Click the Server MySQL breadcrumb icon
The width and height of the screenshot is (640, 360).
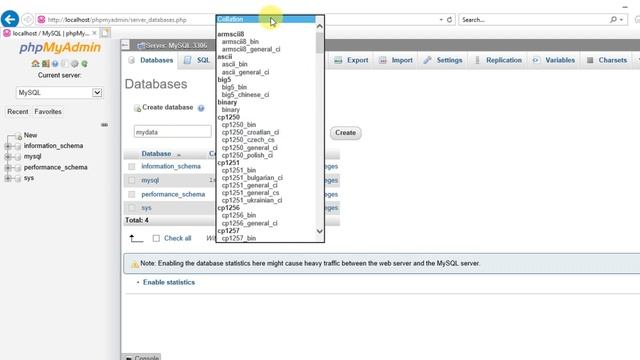pos(141,45)
